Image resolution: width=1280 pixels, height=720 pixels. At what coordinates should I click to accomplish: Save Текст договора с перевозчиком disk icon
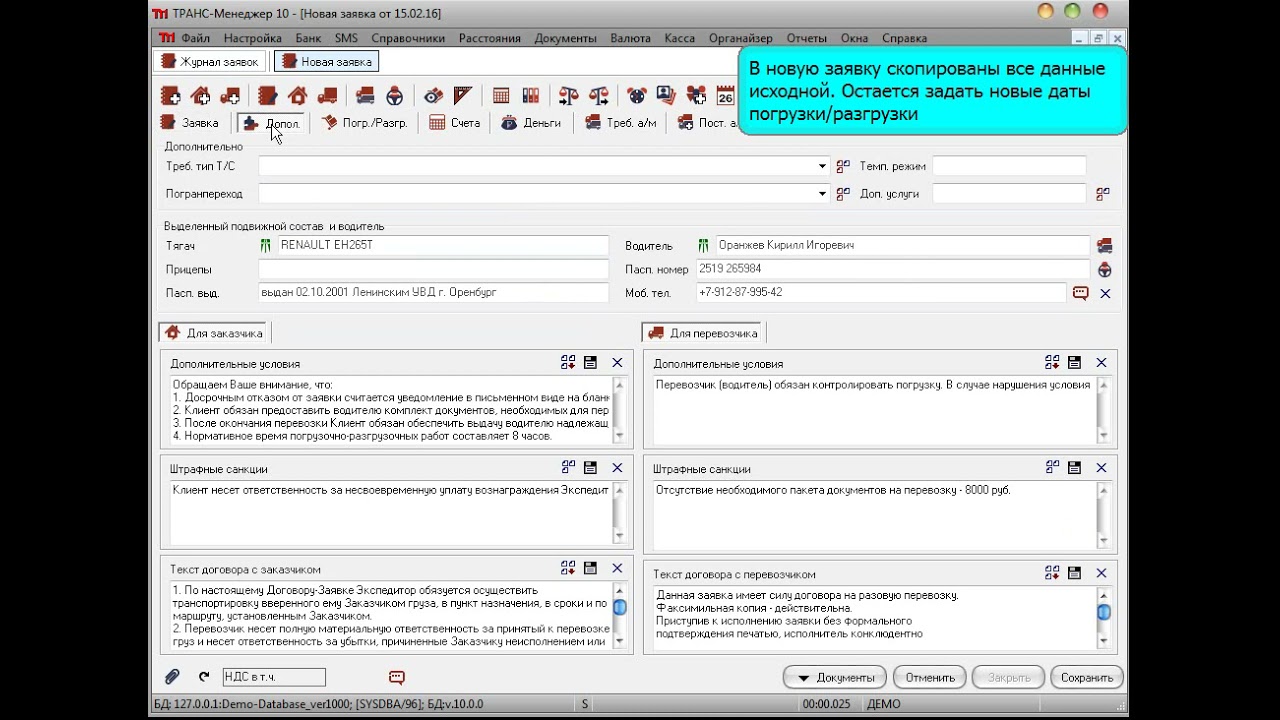(1074, 573)
